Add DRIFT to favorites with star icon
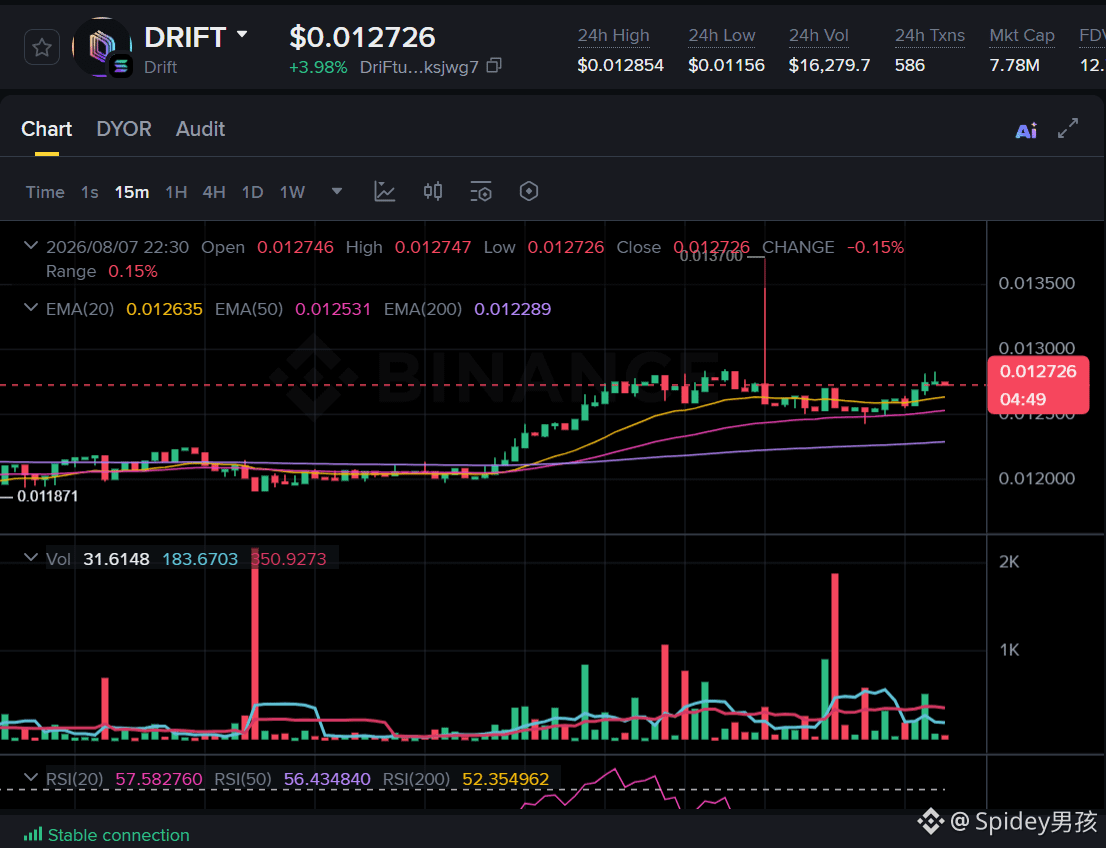 coord(42,48)
